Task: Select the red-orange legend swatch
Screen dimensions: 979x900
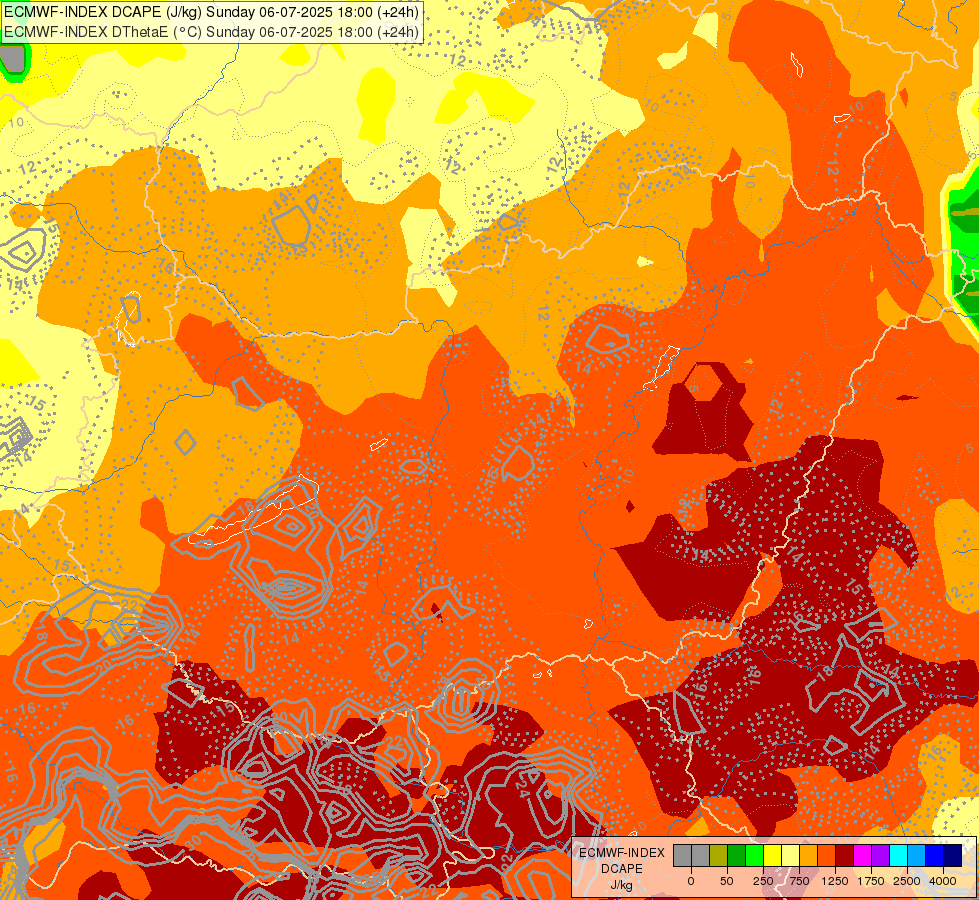Action: coord(827,855)
